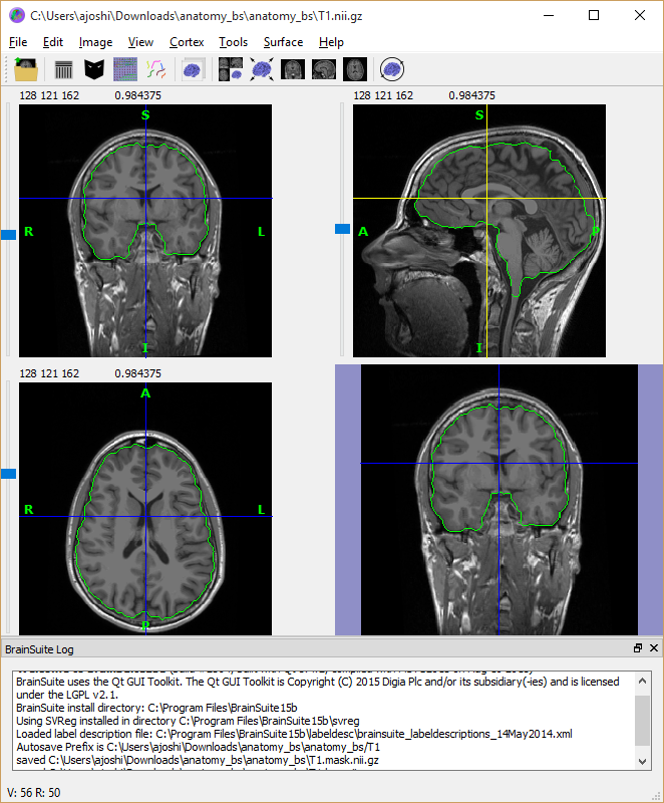Open the Cortex menu
The image size is (664, 803).
click(x=186, y=42)
